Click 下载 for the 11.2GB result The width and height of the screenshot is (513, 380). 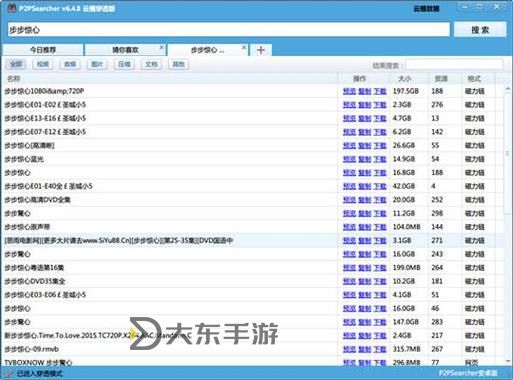[x=380, y=213]
